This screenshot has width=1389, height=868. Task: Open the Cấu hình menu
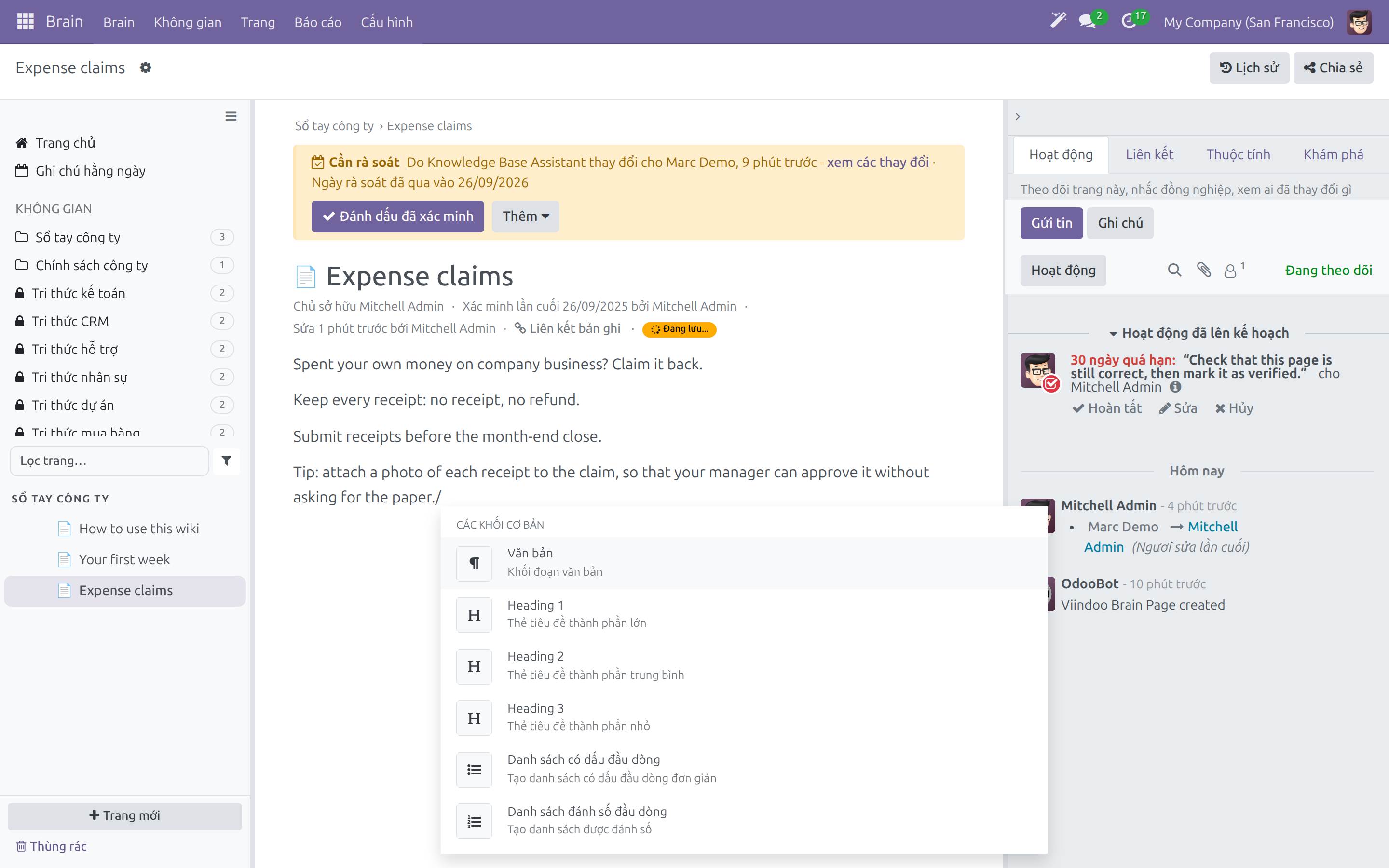coord(387,22)
